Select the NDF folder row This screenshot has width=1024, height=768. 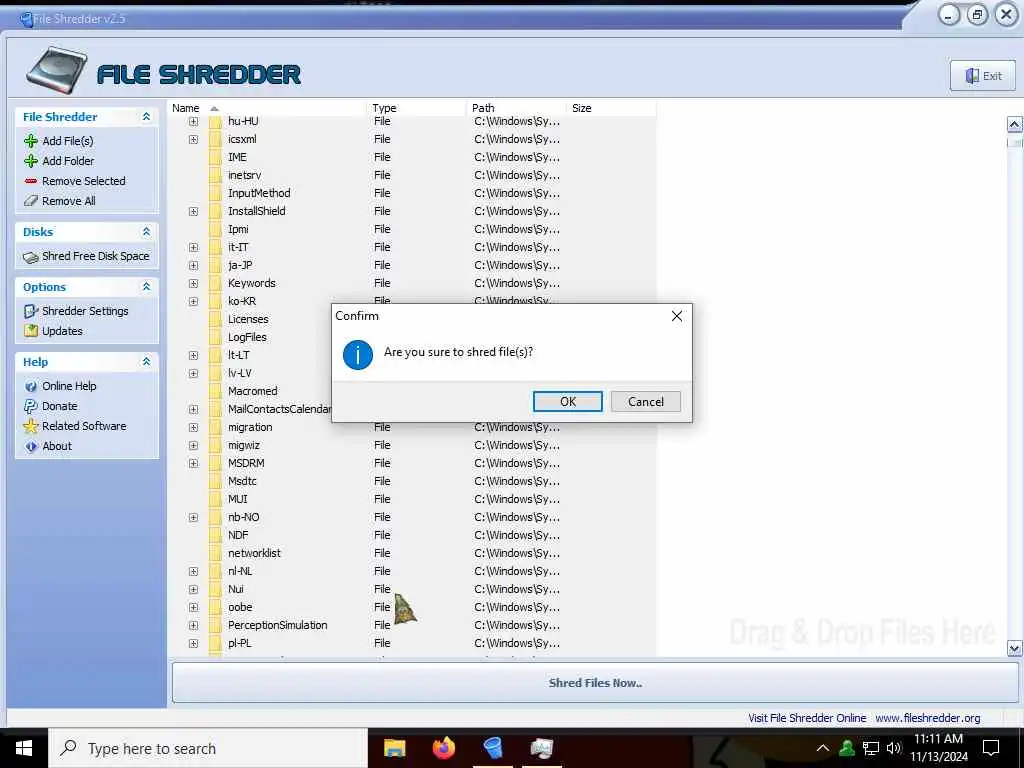point(412,535)
